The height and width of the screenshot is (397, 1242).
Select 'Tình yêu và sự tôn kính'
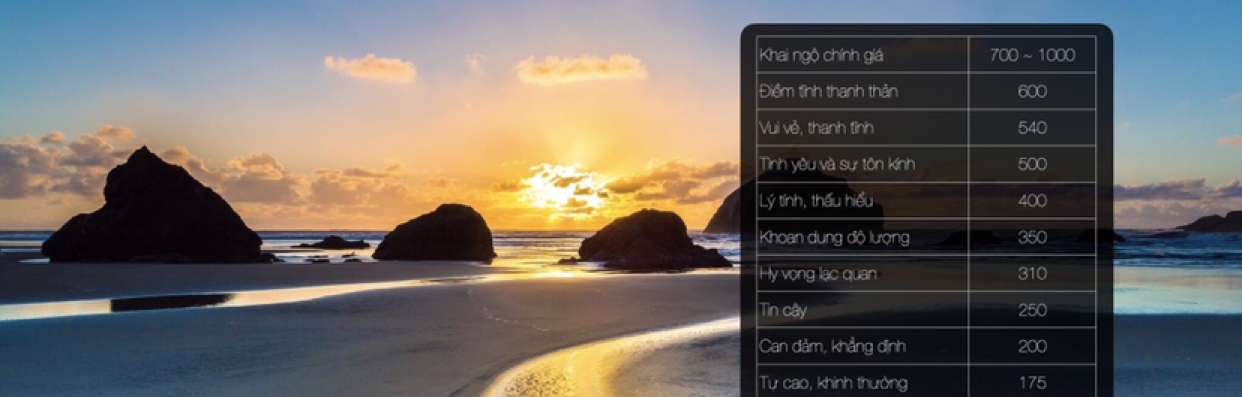click(x=837, y=164)
